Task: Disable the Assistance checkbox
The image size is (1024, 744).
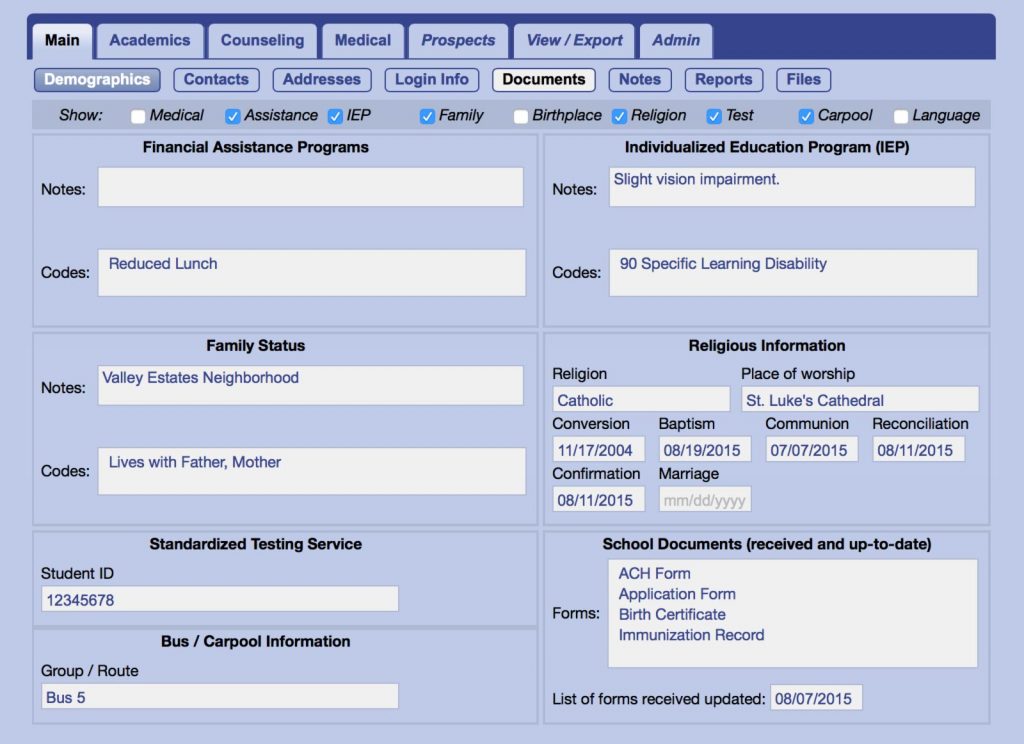Action: (x=233, y=115)
